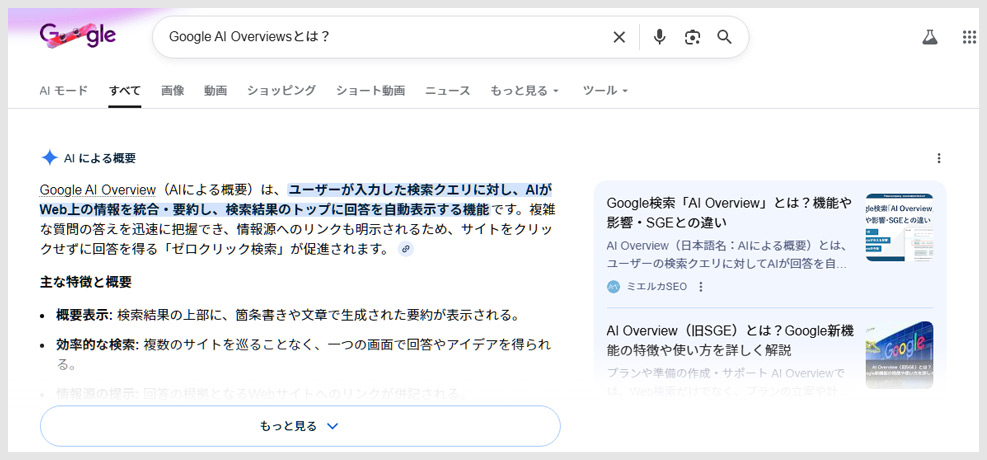Start voice search with microphone icon
This screenshot has height=460, width=987.
tap(659, 37)
